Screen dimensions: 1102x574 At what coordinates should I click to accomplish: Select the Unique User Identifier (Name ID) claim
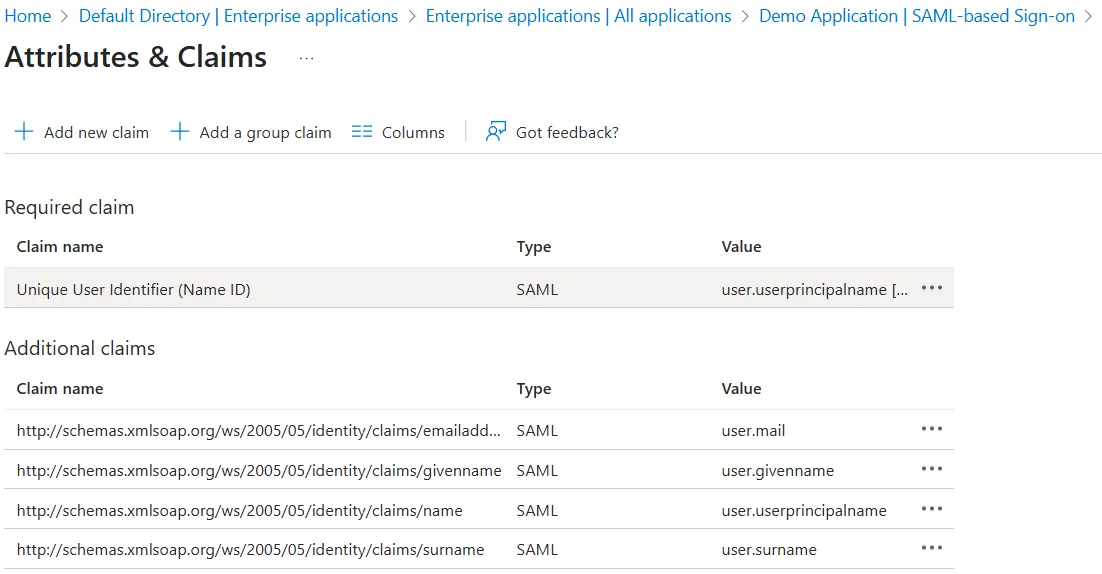[134, 289]
